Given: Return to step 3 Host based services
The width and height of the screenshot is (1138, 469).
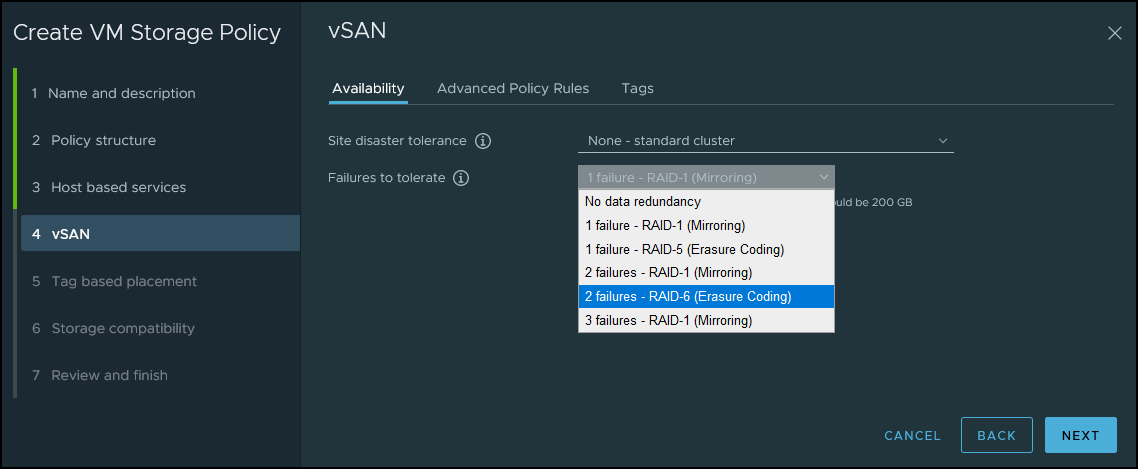Looking at the screenshot, I should tap(118, 187).
